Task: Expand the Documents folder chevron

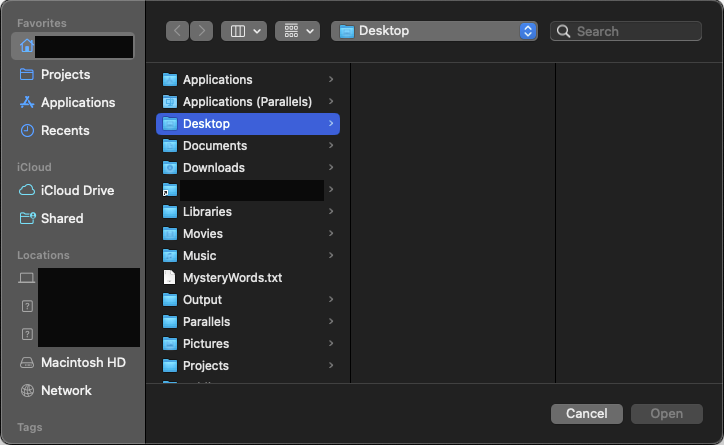Action: pyautogui.click(x=331, y=146)
